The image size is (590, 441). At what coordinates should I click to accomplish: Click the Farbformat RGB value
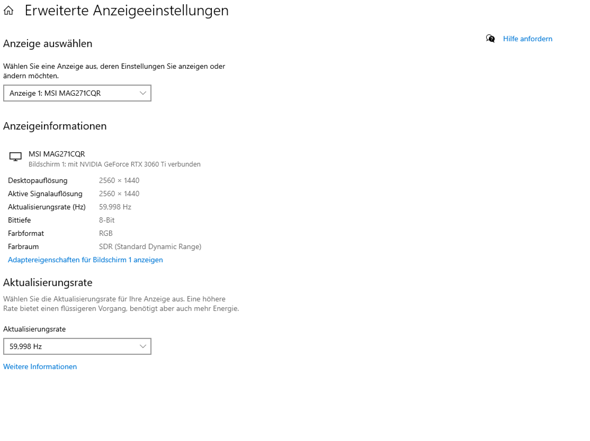coord(106,233)
